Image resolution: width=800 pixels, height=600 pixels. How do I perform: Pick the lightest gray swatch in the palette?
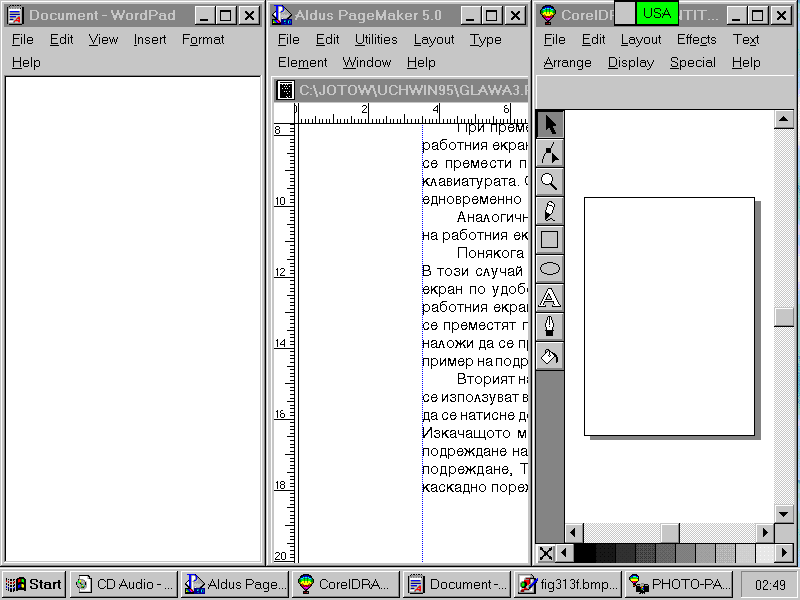(x=765, y=553)
